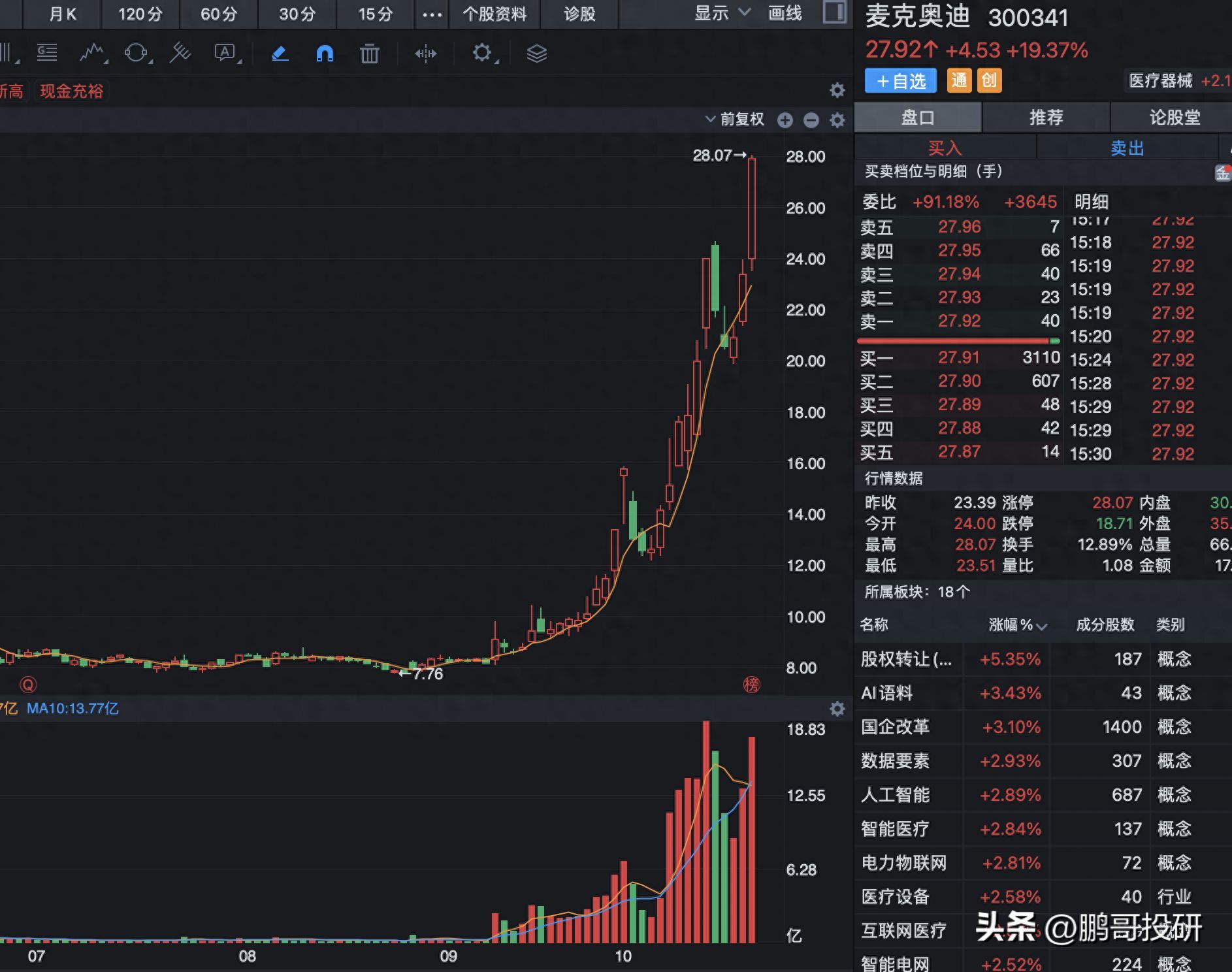Open the 推荐 tab
Screen dimensions: 1232x972
[1046, 118]
